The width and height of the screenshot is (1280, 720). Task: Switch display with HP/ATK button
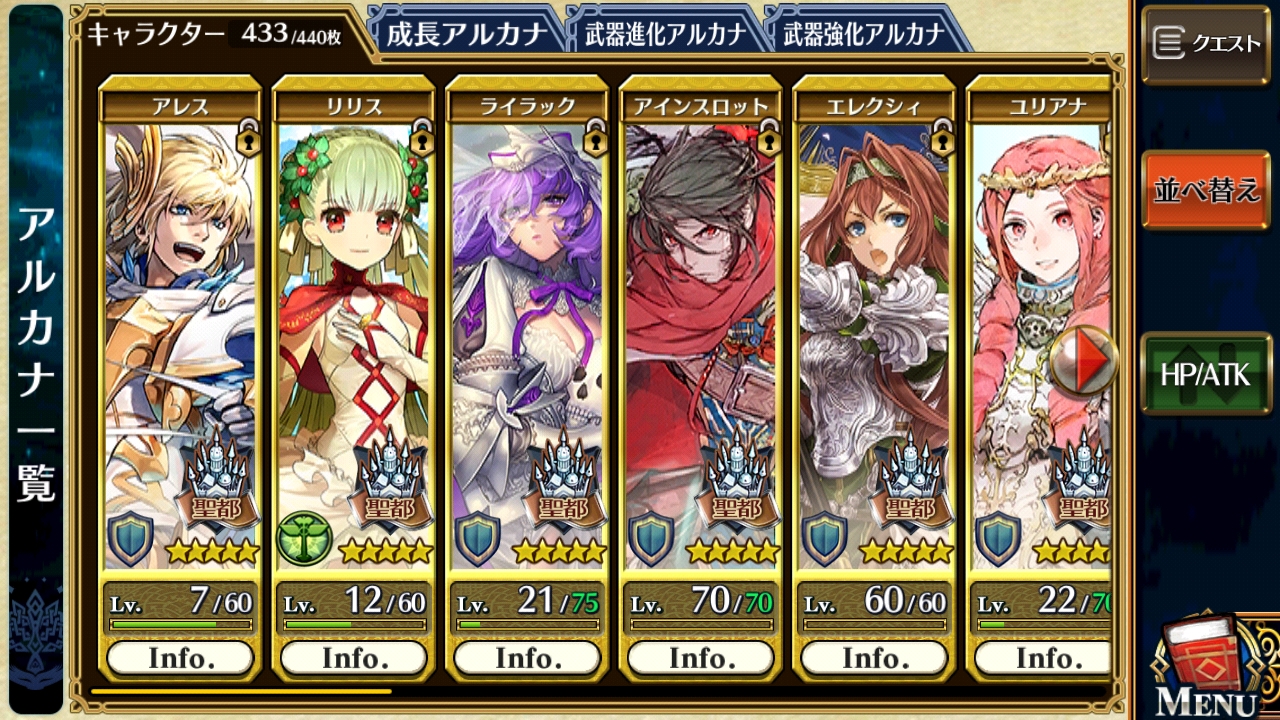click(1205, 374)
